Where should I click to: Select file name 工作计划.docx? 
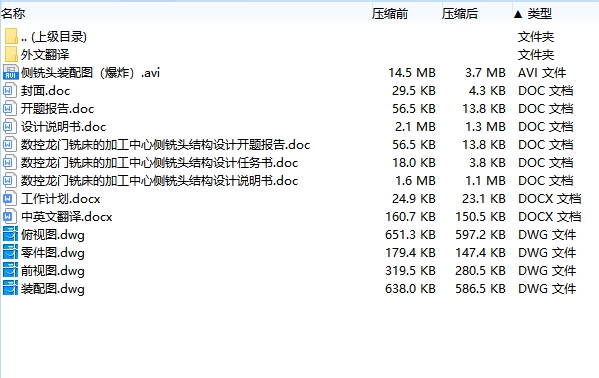click(61, 199)
